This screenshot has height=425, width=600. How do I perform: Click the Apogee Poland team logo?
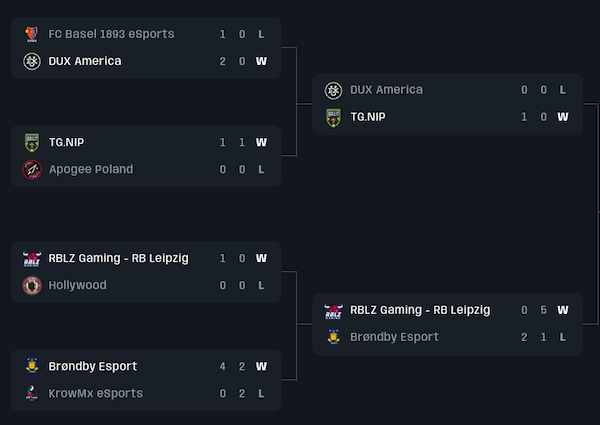pyautogui.click(x=31, y=169)
